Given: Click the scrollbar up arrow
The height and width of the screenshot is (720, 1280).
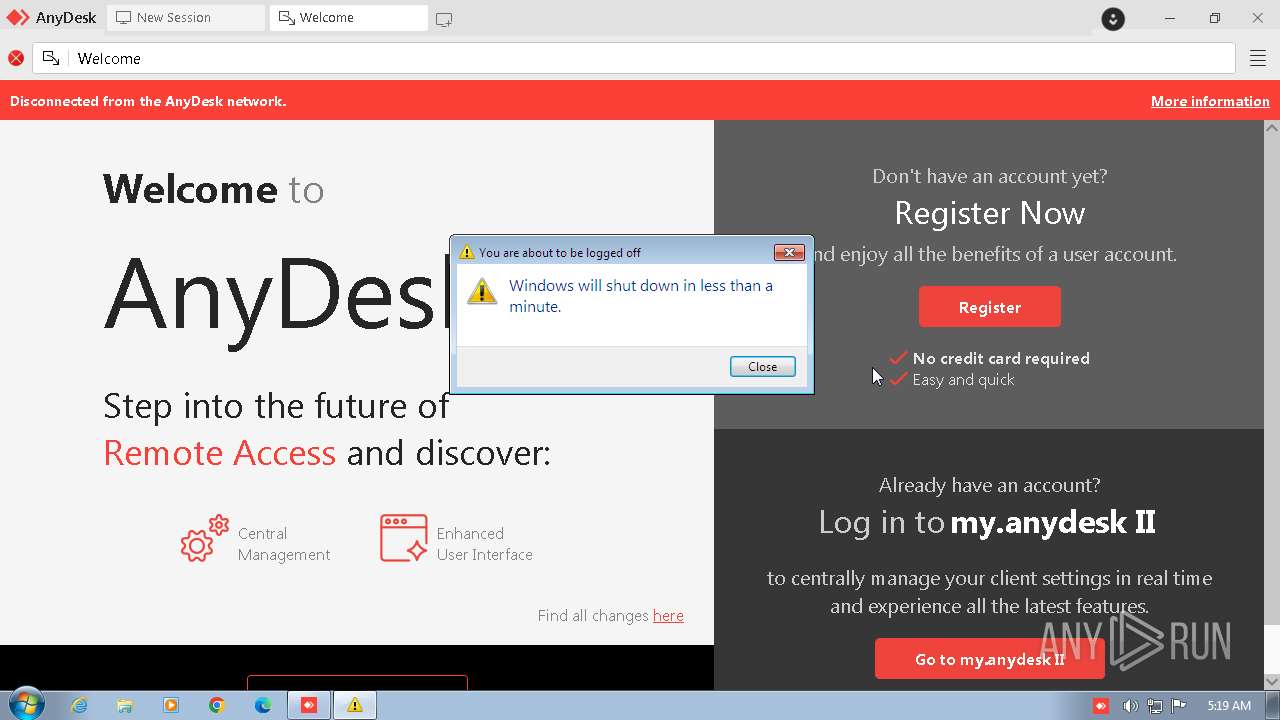Looking at the screenshot, I should tap(1272, 128).
